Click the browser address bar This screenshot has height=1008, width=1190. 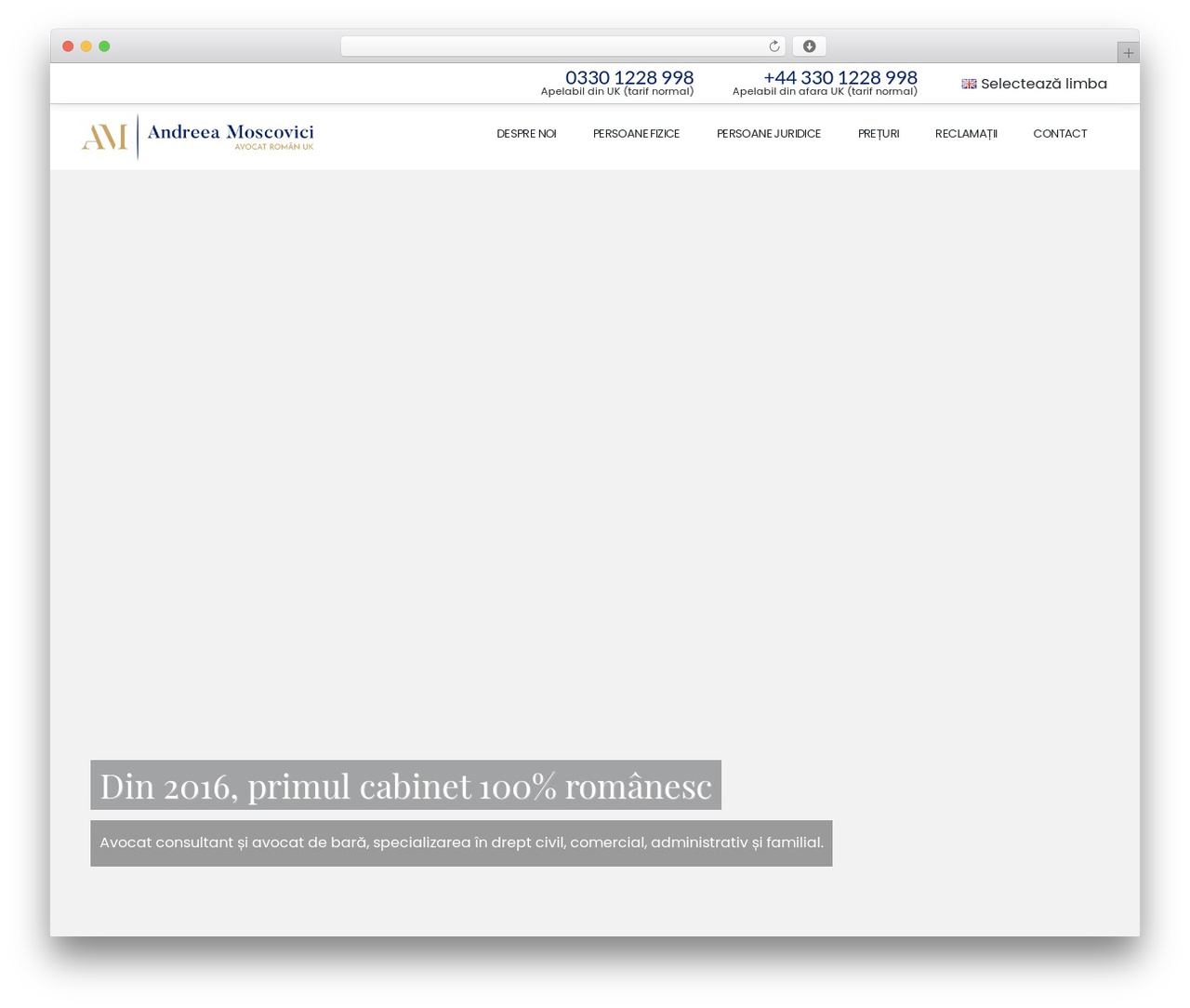click(563, 46)
